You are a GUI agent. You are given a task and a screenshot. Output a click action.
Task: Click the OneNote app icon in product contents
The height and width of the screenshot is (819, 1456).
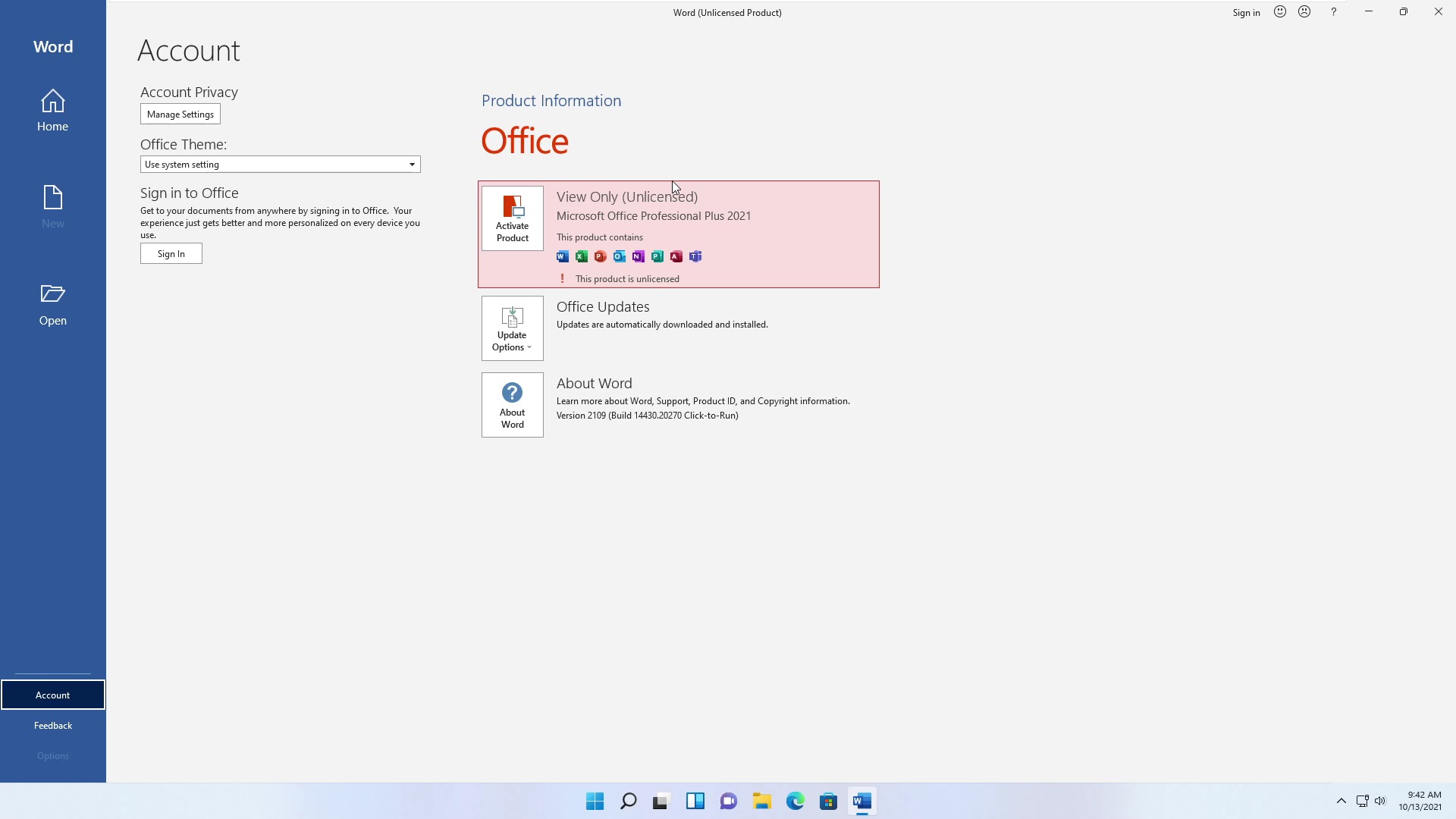click(639, 257)
